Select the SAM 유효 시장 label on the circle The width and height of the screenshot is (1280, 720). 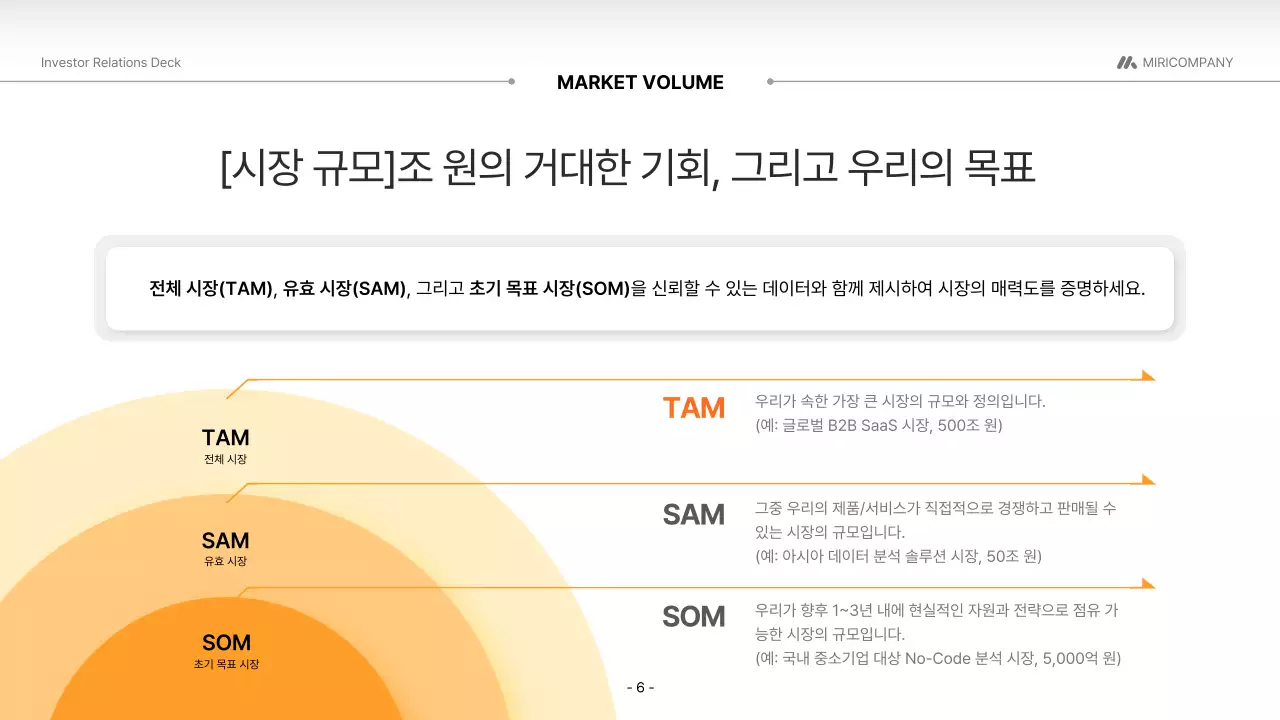click(225, 547)
